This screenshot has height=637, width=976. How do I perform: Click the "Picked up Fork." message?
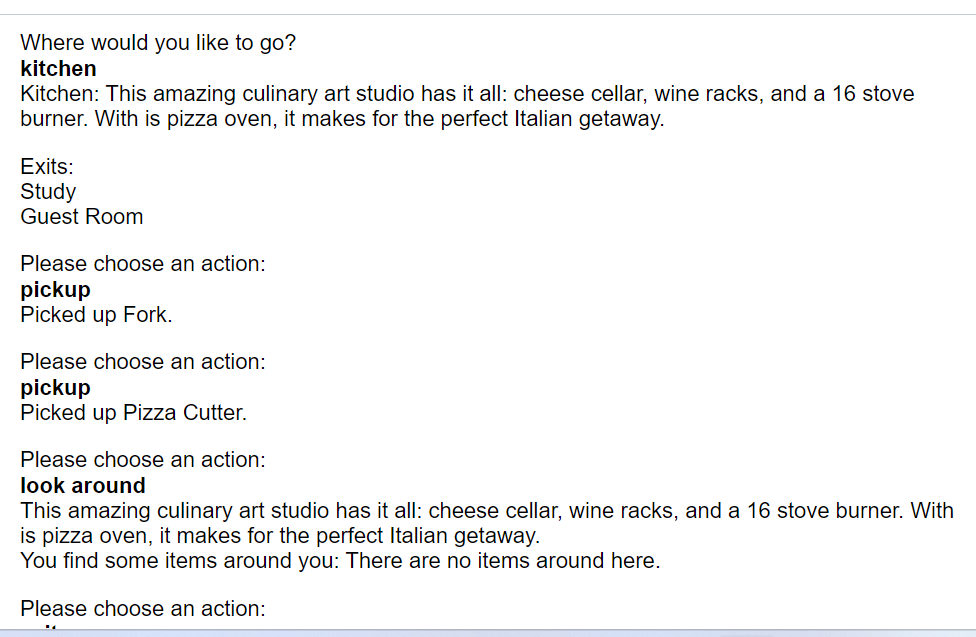click(97, 315)
